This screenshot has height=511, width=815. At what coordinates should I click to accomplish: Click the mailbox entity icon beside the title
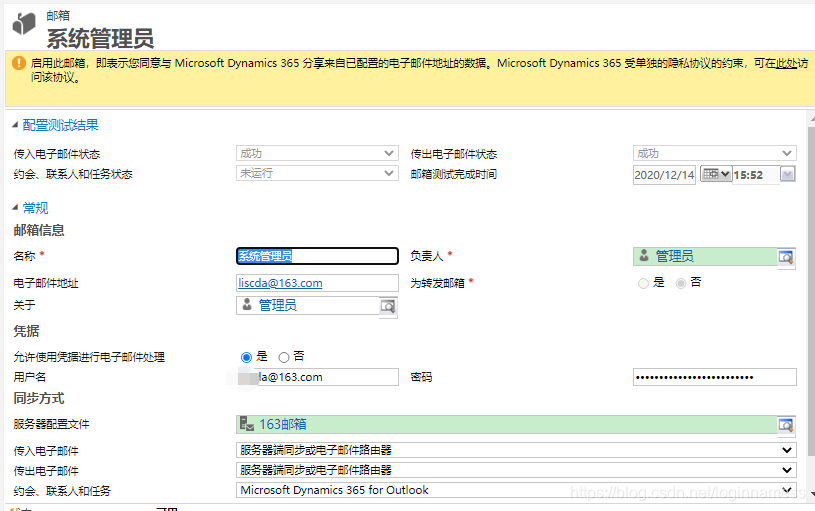click(24, 23)
